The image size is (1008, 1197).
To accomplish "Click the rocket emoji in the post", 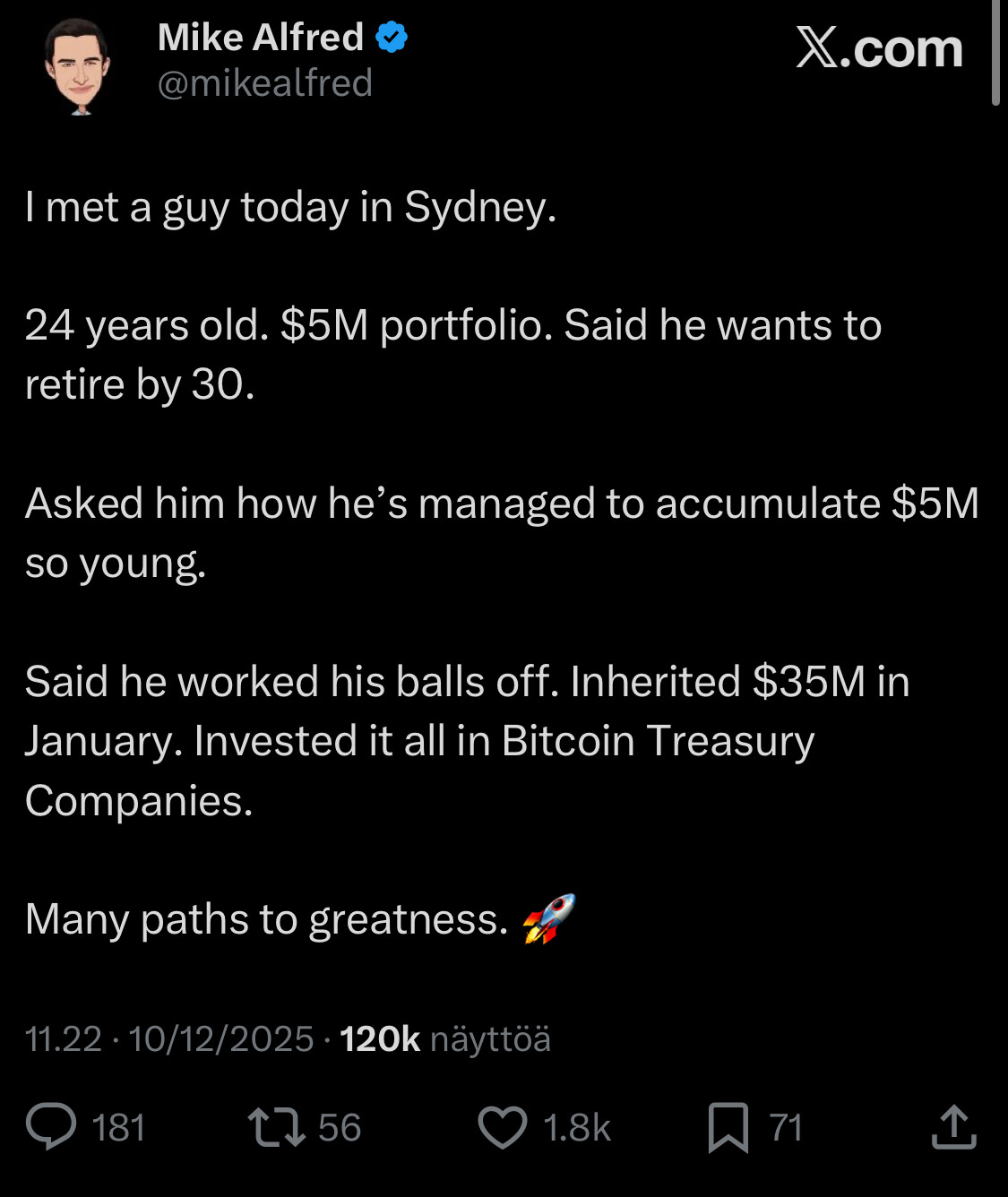I will click(548, 918).
